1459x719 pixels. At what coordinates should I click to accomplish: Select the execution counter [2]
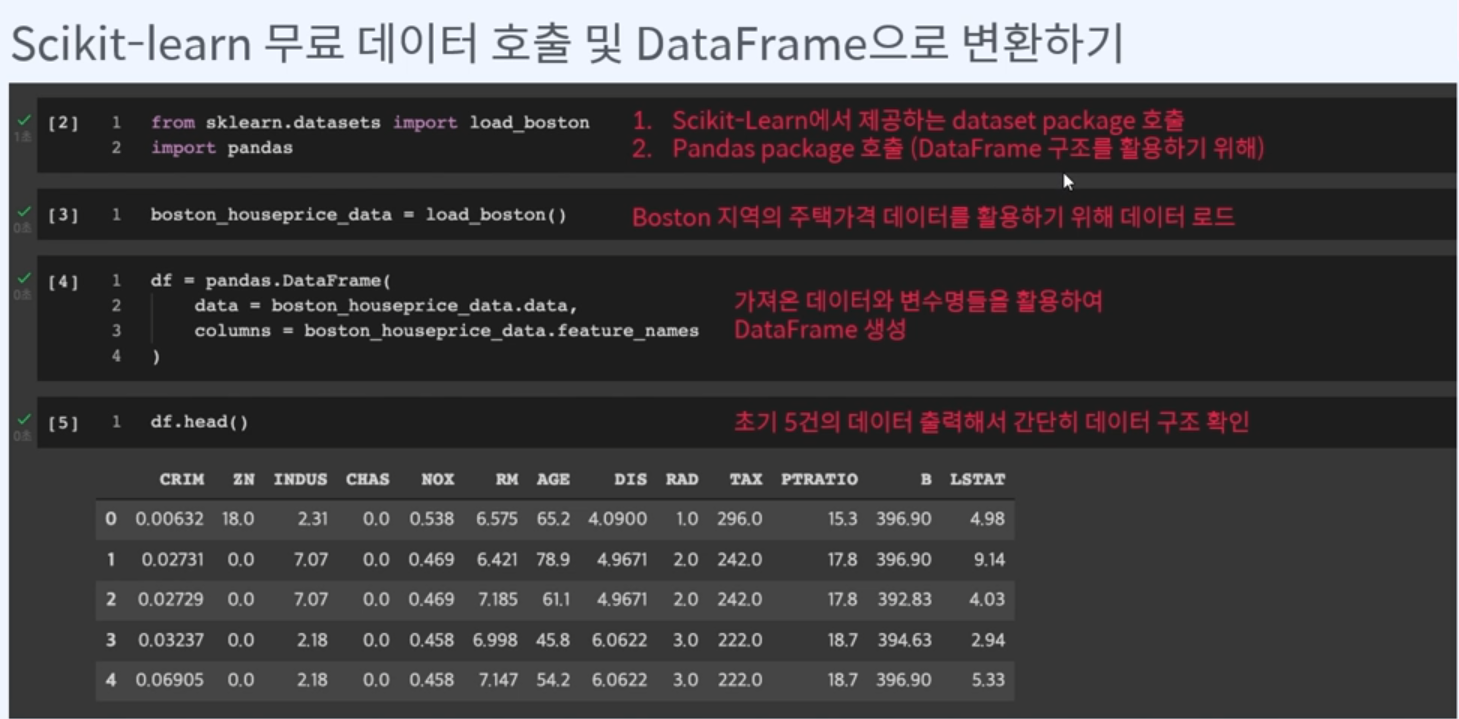coord(63,123)
